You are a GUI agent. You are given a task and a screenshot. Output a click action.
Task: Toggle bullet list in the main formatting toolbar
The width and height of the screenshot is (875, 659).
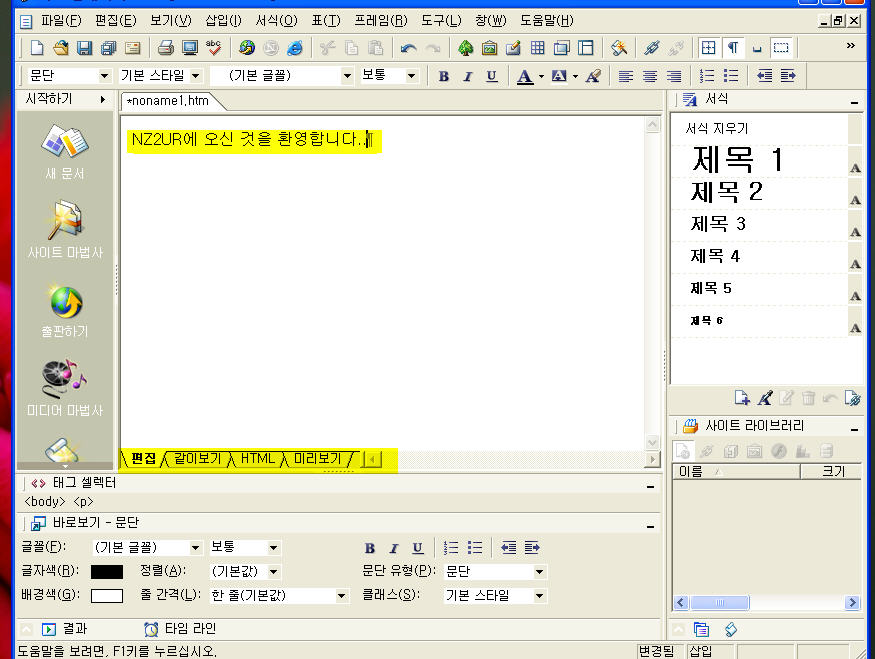pyautogui.click(x=731, y=76)
